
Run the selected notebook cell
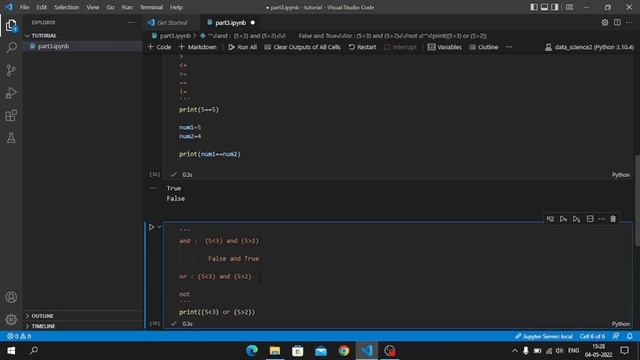pyautogui.click(x=151, y=227)
